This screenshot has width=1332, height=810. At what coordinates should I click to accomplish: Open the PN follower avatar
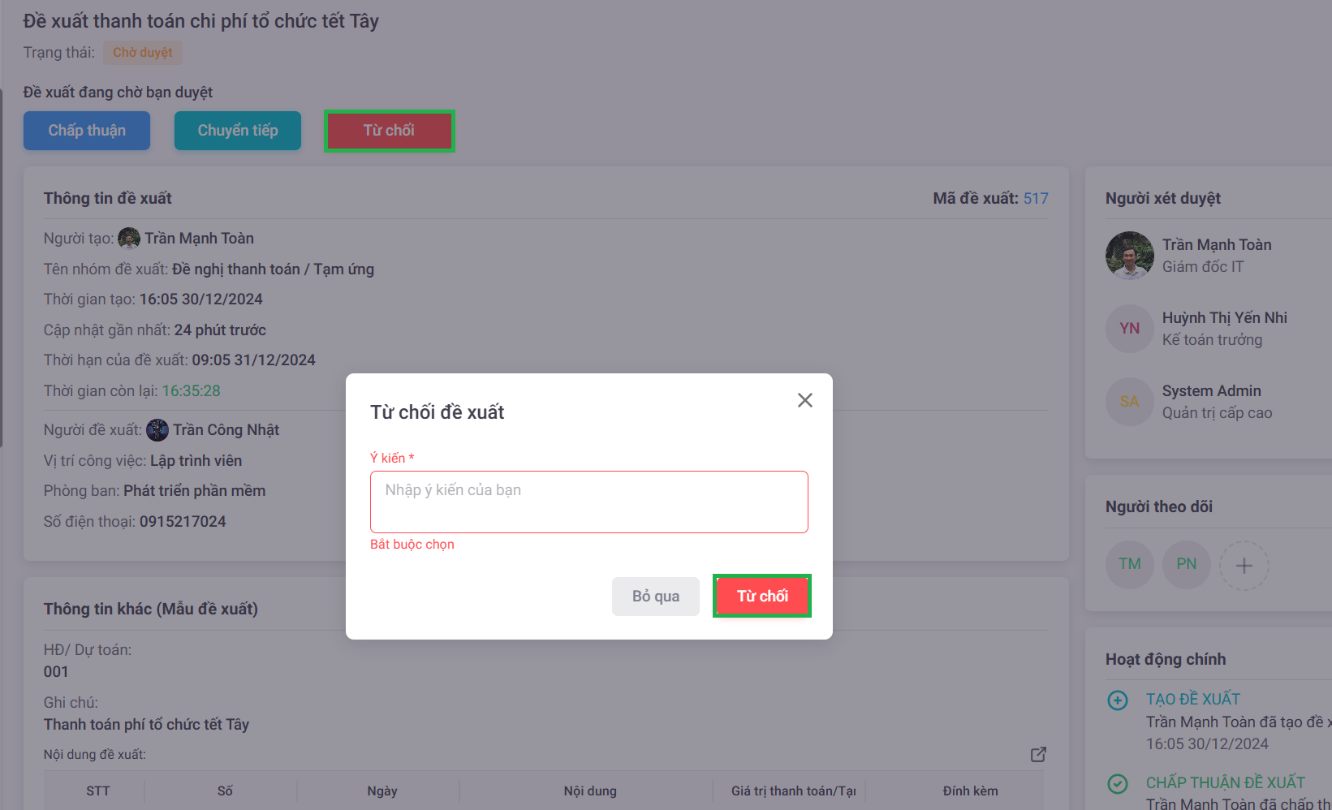1187,564
